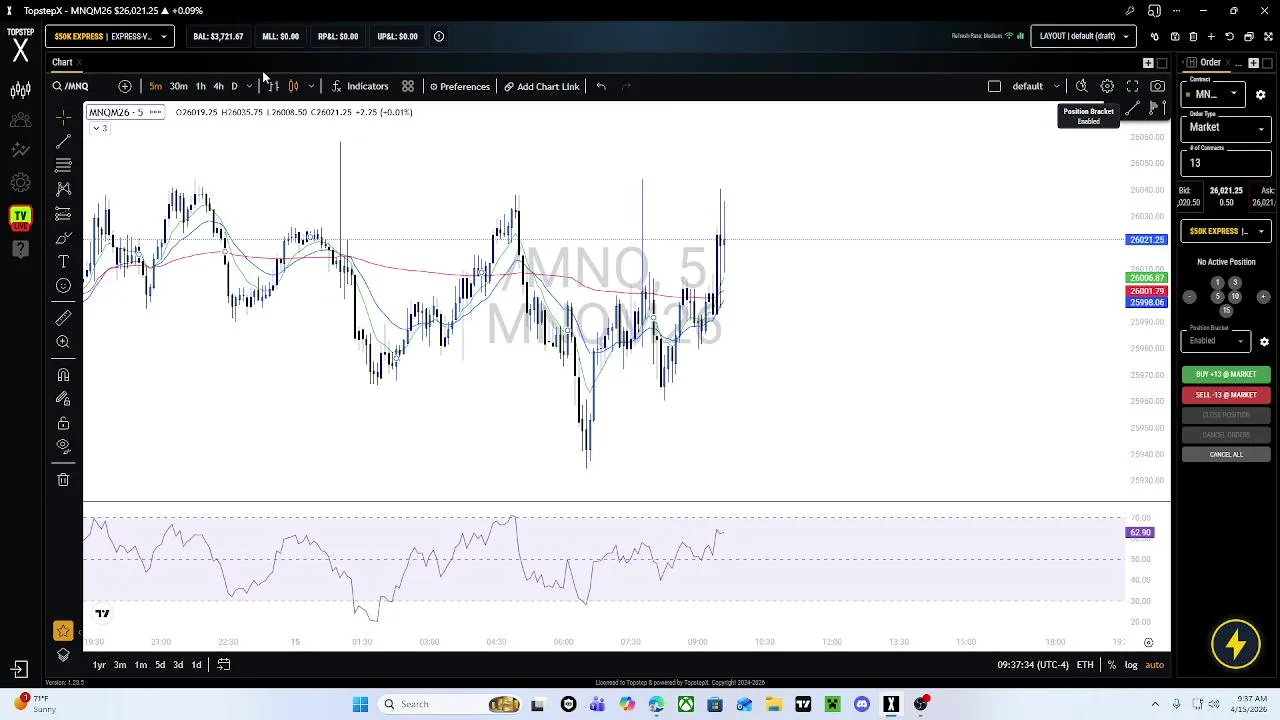Open chart settings gear in top toolbar
Viewport: 1280px width, 720px height.
click(x=1107, y=86)
